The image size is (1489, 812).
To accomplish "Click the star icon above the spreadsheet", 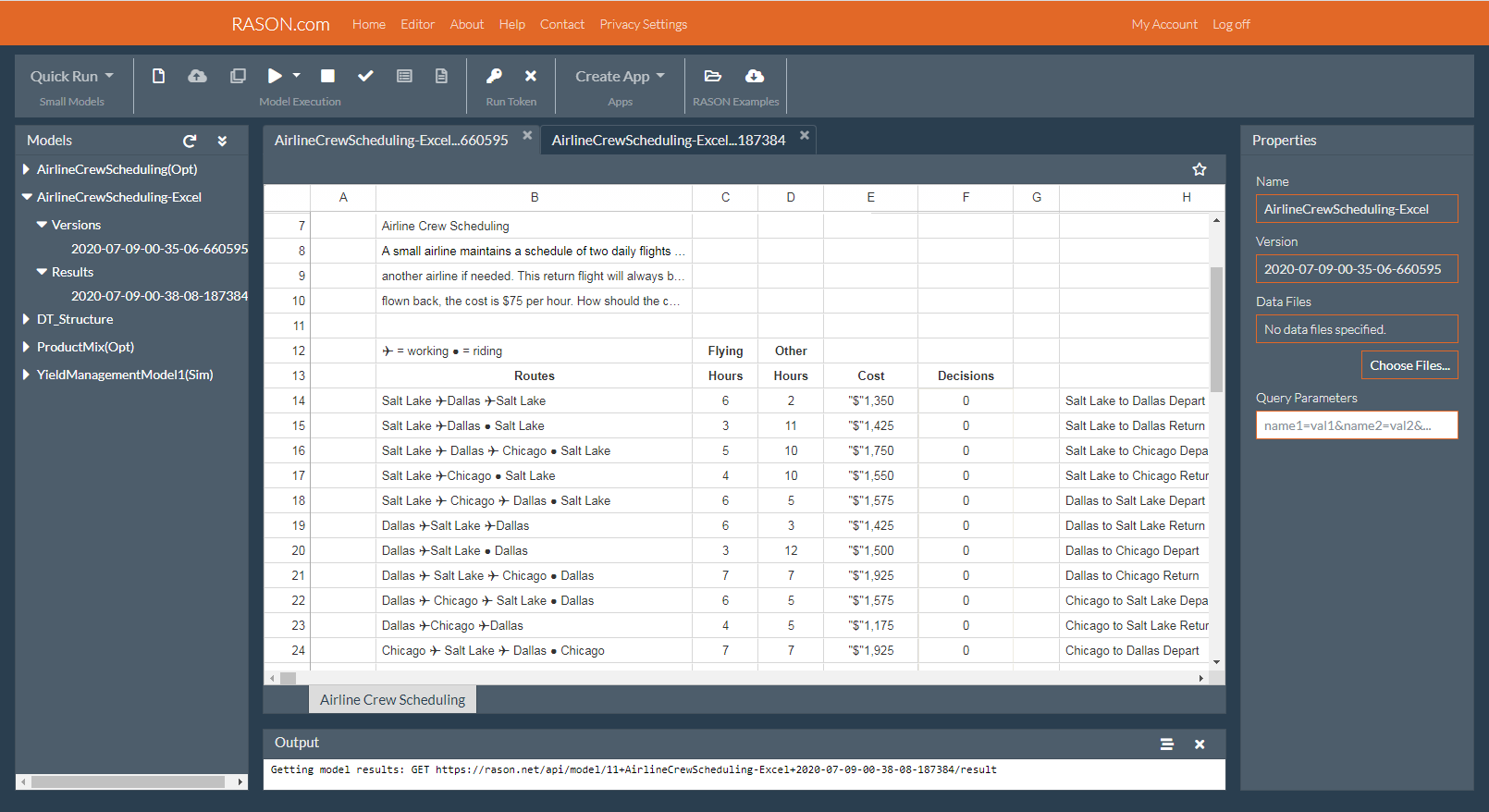I will [x=1199, y=169].
